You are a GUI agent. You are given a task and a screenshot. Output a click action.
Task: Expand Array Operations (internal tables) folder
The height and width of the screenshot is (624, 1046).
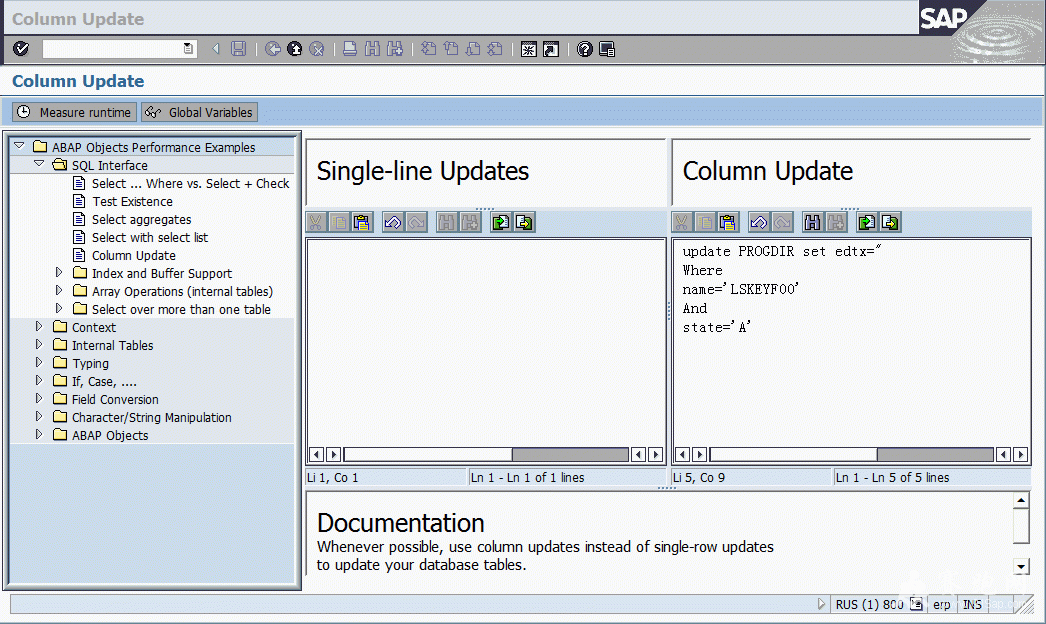coord(59,290)
